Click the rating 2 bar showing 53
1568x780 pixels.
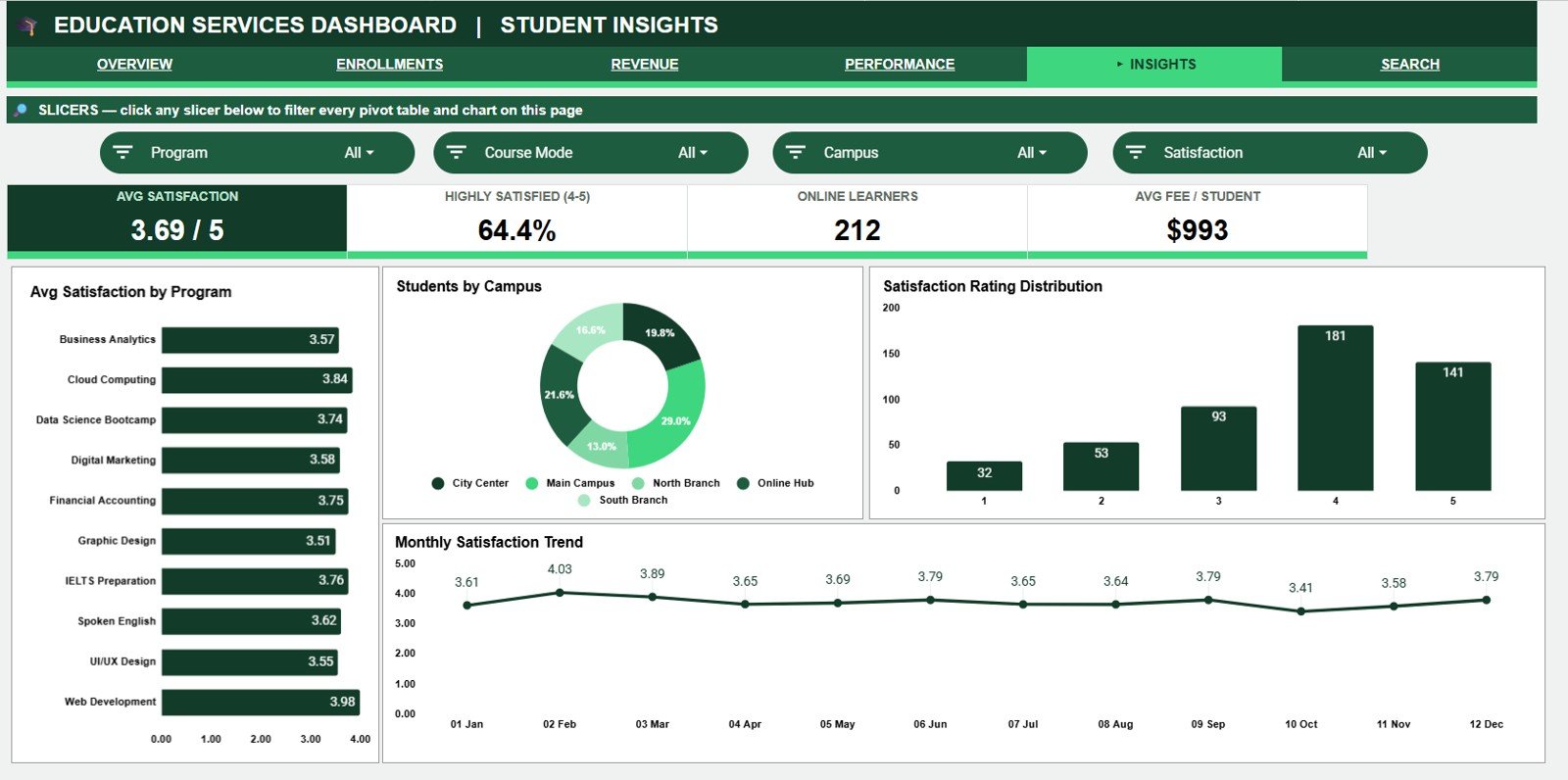[x=1102, y=466]
